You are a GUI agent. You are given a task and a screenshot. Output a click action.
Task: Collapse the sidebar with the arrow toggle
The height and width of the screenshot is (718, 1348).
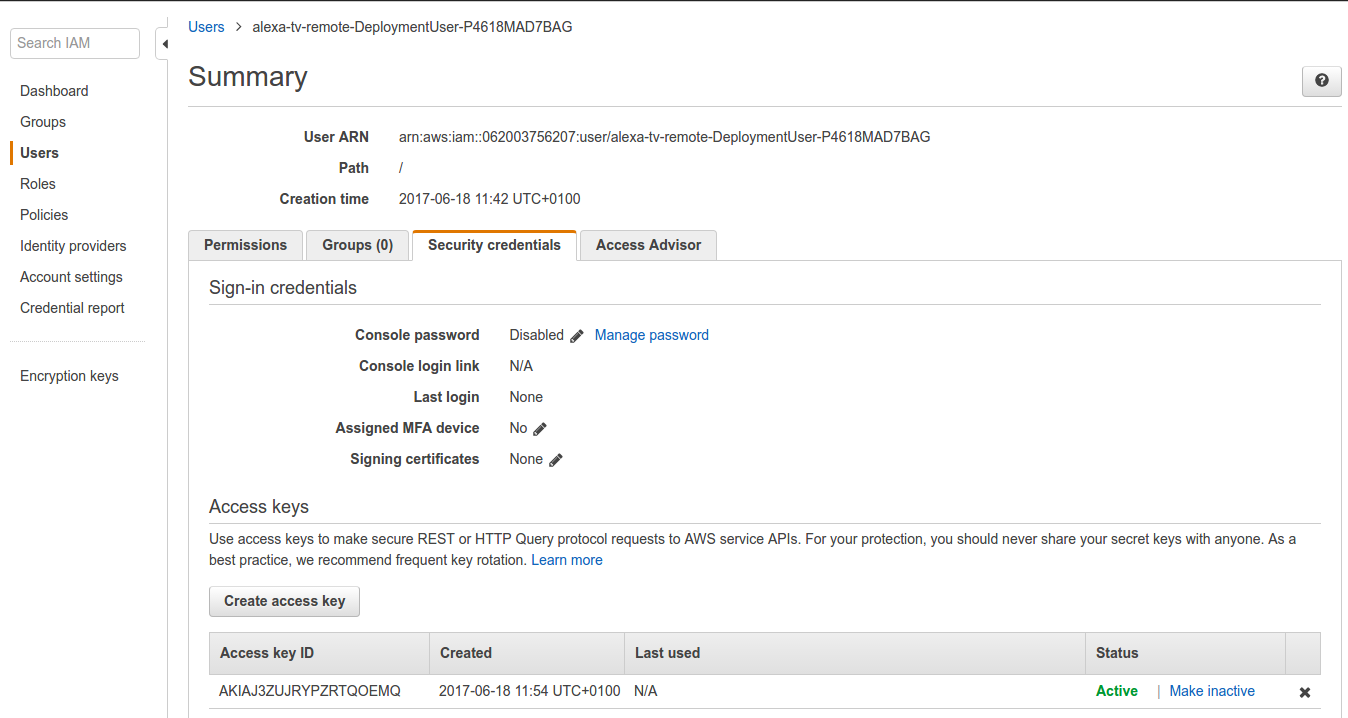click(x=163, y=44)
